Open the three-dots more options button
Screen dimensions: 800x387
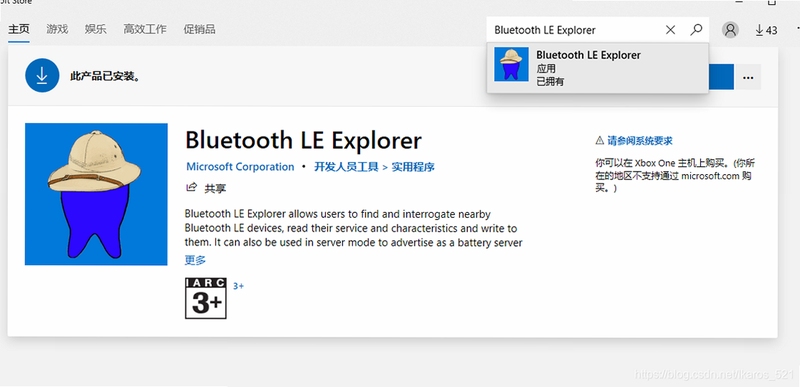(x=748, y=78)
